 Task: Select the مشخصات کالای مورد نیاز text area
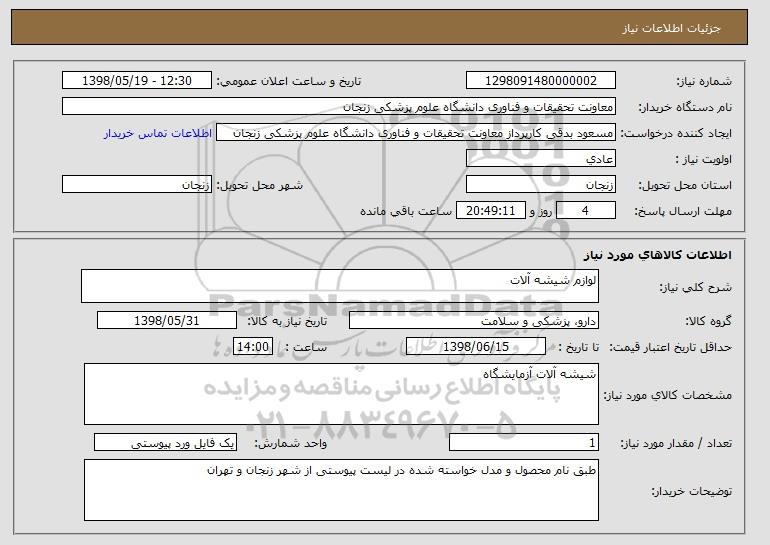tap(341, 394)
